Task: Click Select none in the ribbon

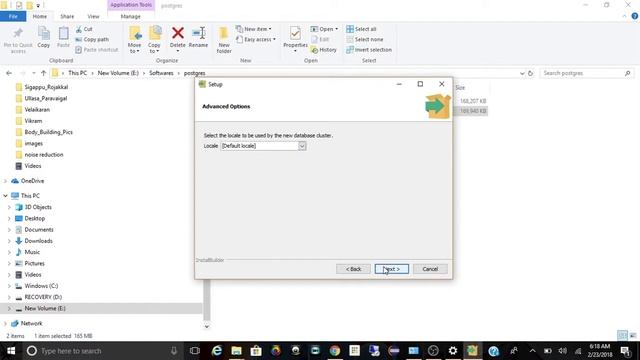Action: 365,39
